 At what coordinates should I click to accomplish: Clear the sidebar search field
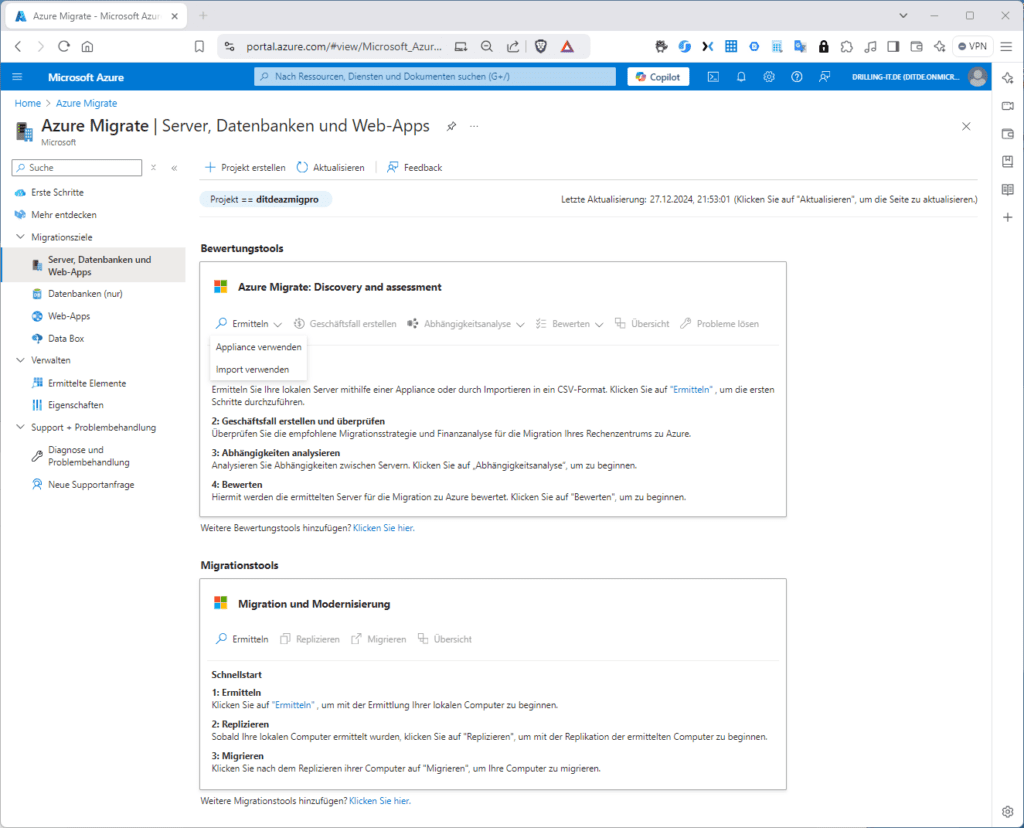(x=153, y=168)
